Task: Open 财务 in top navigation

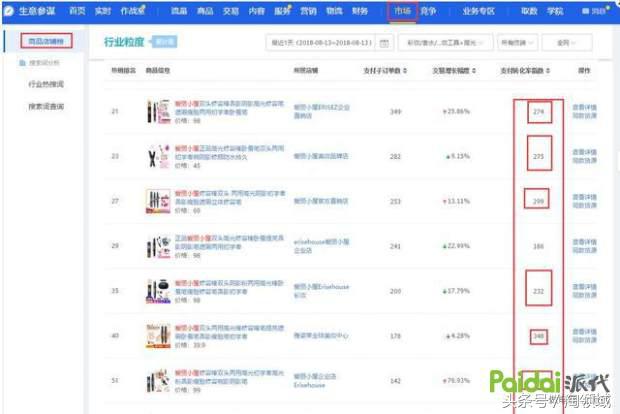Action: pyautogui.click(x=360, y=11)
